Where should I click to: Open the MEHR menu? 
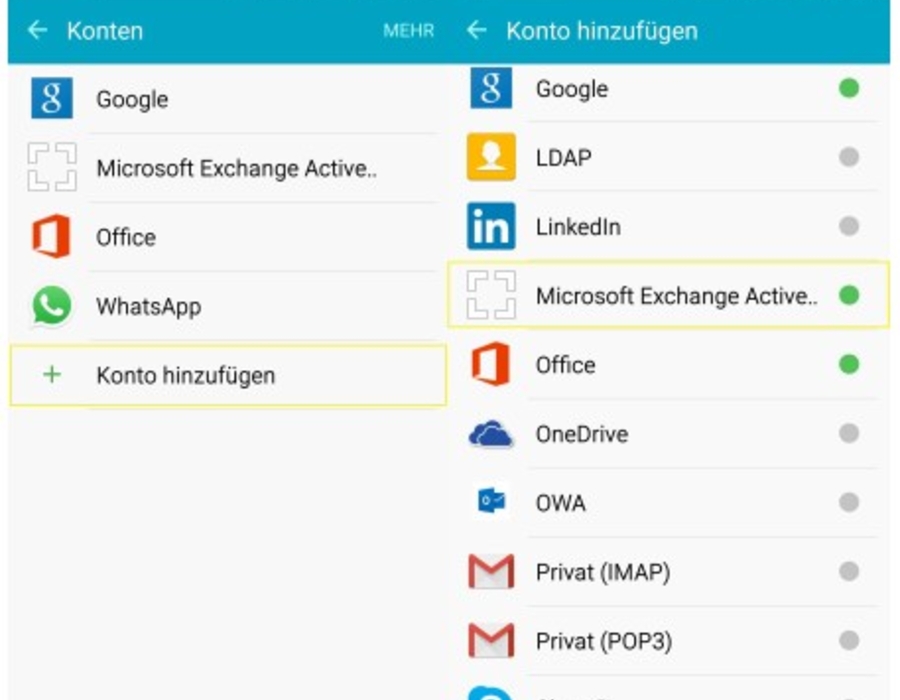tap(409, 30)
